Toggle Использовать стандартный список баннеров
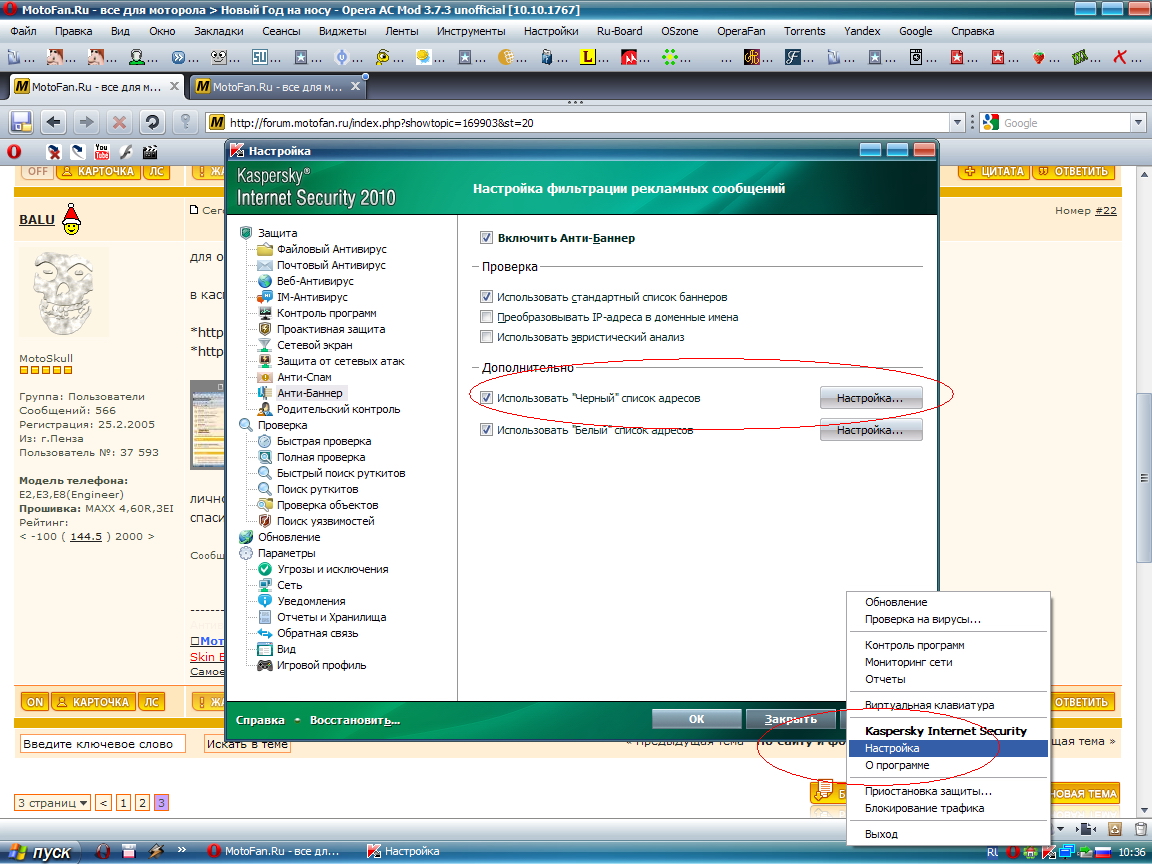The image size is (1152, 864). tap(486, 297)
